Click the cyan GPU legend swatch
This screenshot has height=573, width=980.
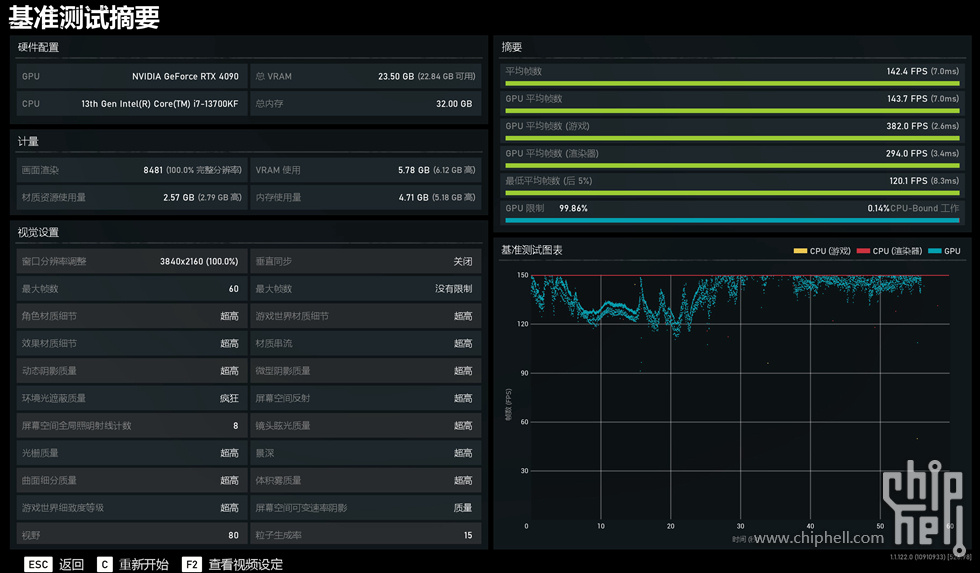[934, 251]
